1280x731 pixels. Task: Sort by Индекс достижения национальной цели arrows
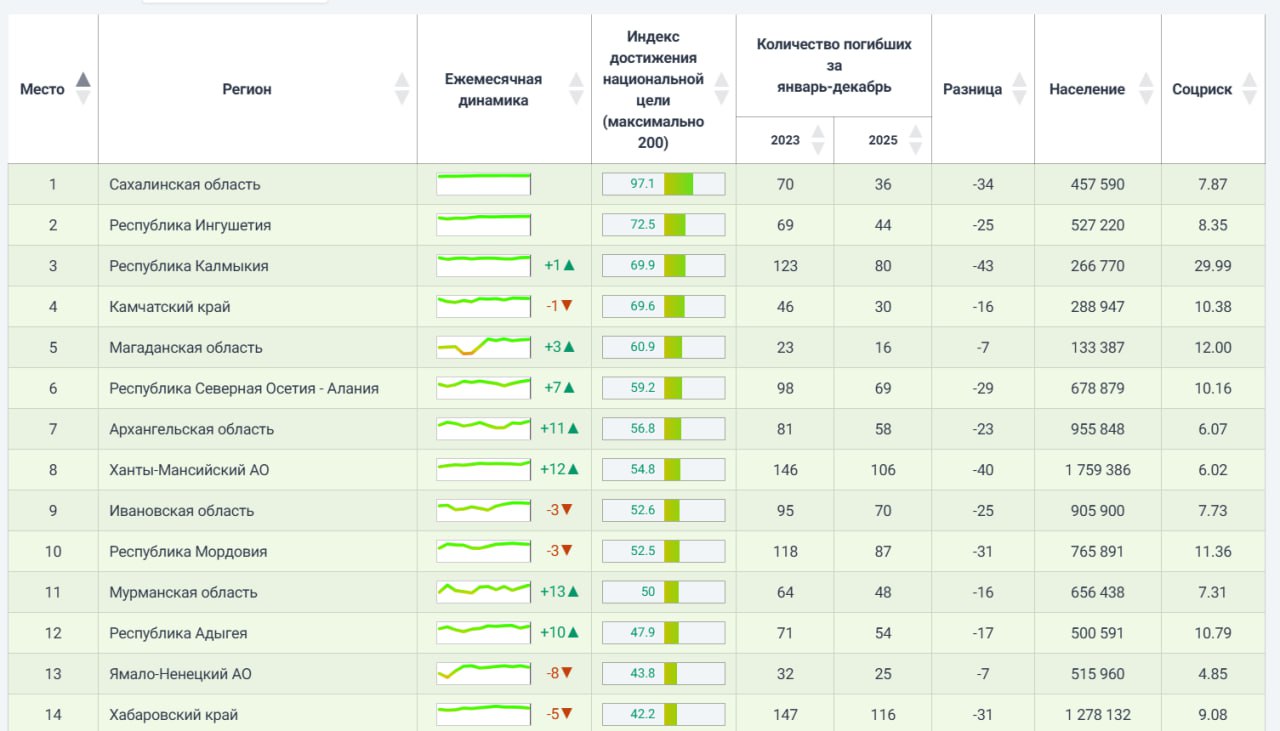point(721,88)
